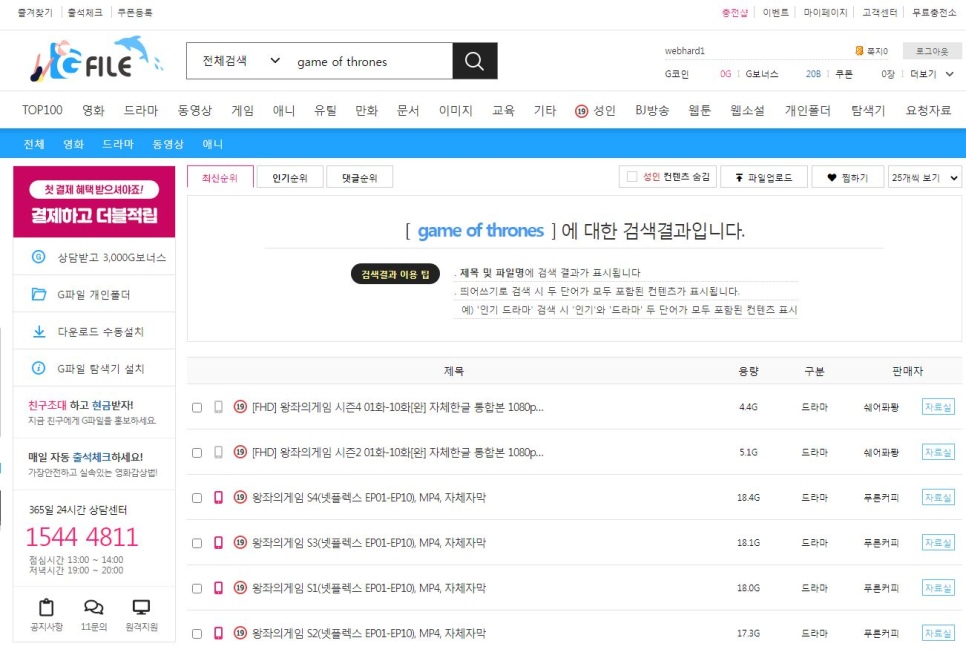Click red mobile icon on 왕좌의게임 S2 row
966x655 pixels.
coord(218,633)
